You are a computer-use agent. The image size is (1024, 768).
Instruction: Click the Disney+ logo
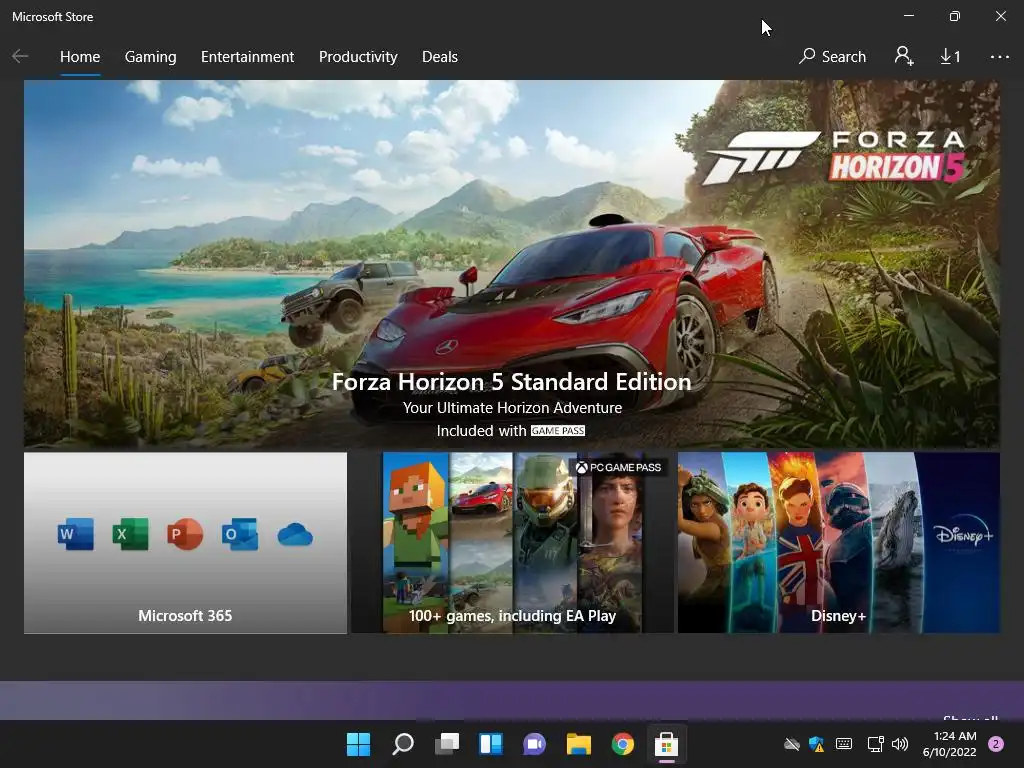pyautogui.click(x=963, y=535)
